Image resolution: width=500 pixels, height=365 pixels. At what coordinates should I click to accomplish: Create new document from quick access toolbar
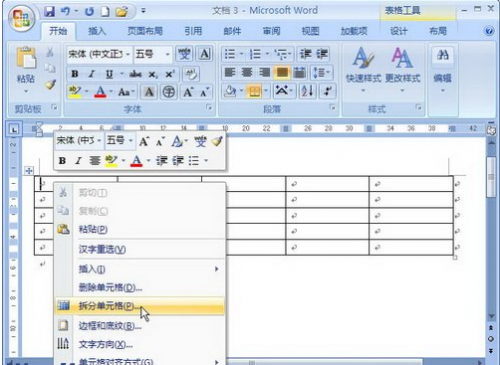pyautogui.click(x=105, y=12)
